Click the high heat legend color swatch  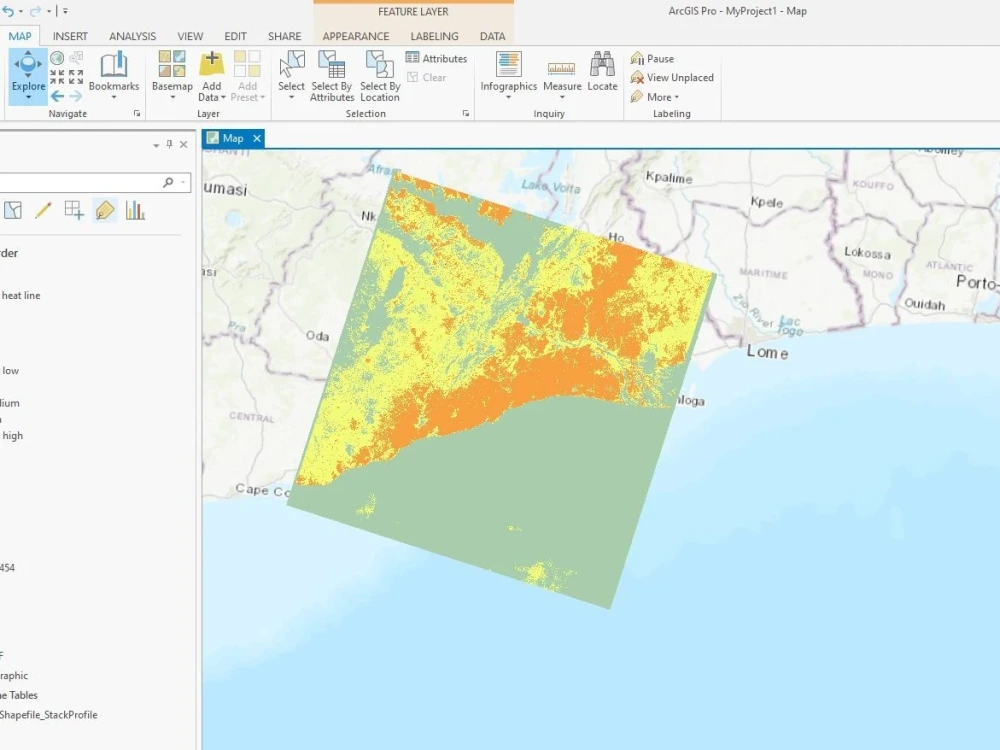point(3,436)
